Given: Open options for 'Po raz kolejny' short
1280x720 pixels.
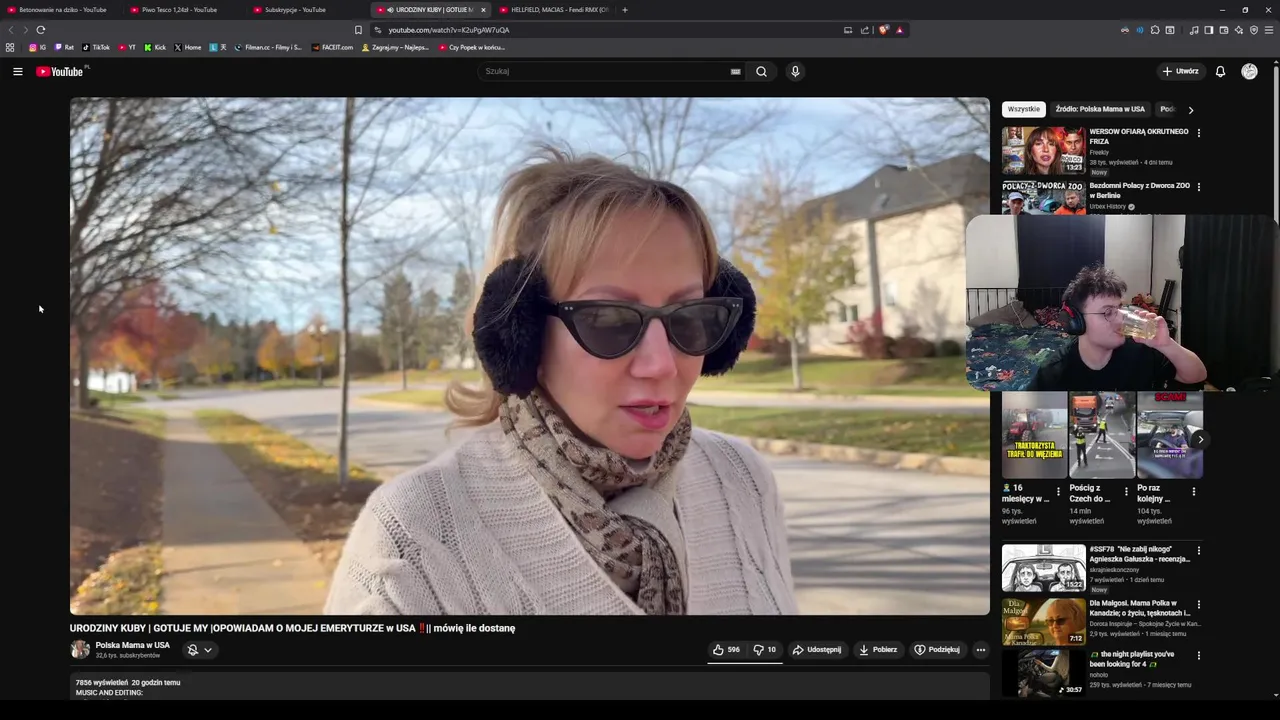Looking at the screenshot, I should coord(1194,491).
